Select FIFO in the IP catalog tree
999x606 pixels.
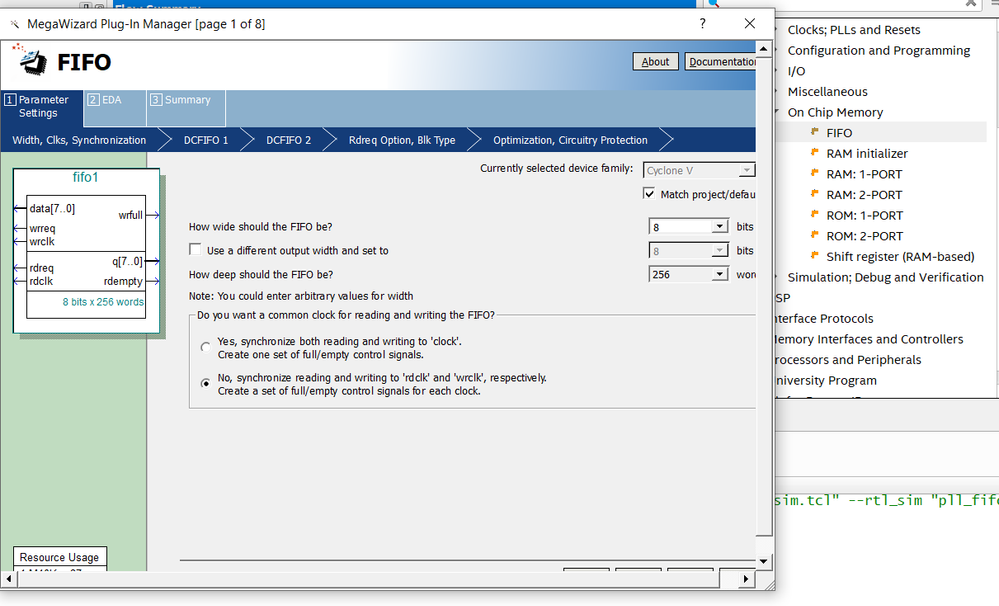coord(839,133)
